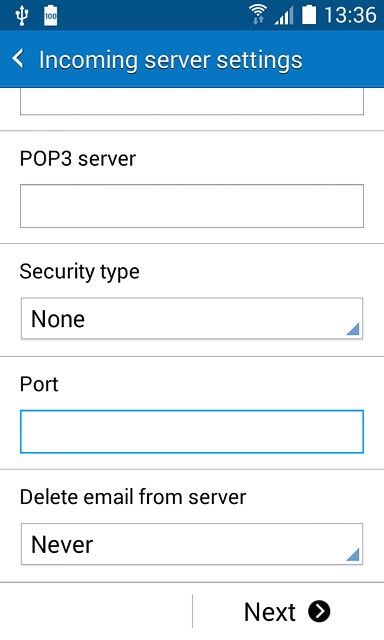Tap the Next button
Viewport: 384px width, 640px height.
click(288, 611)
